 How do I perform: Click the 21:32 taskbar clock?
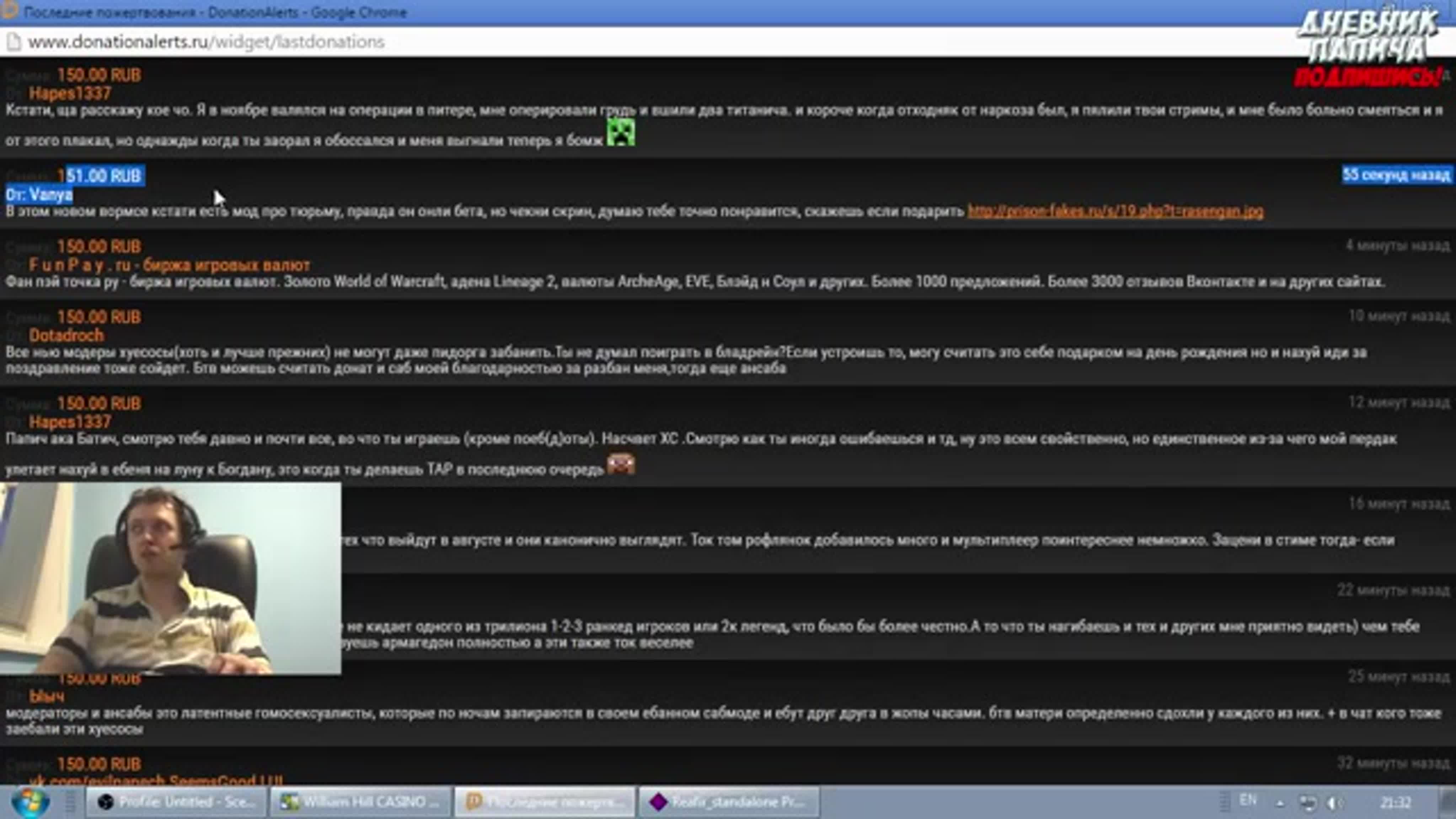[x=1396, y=803]
